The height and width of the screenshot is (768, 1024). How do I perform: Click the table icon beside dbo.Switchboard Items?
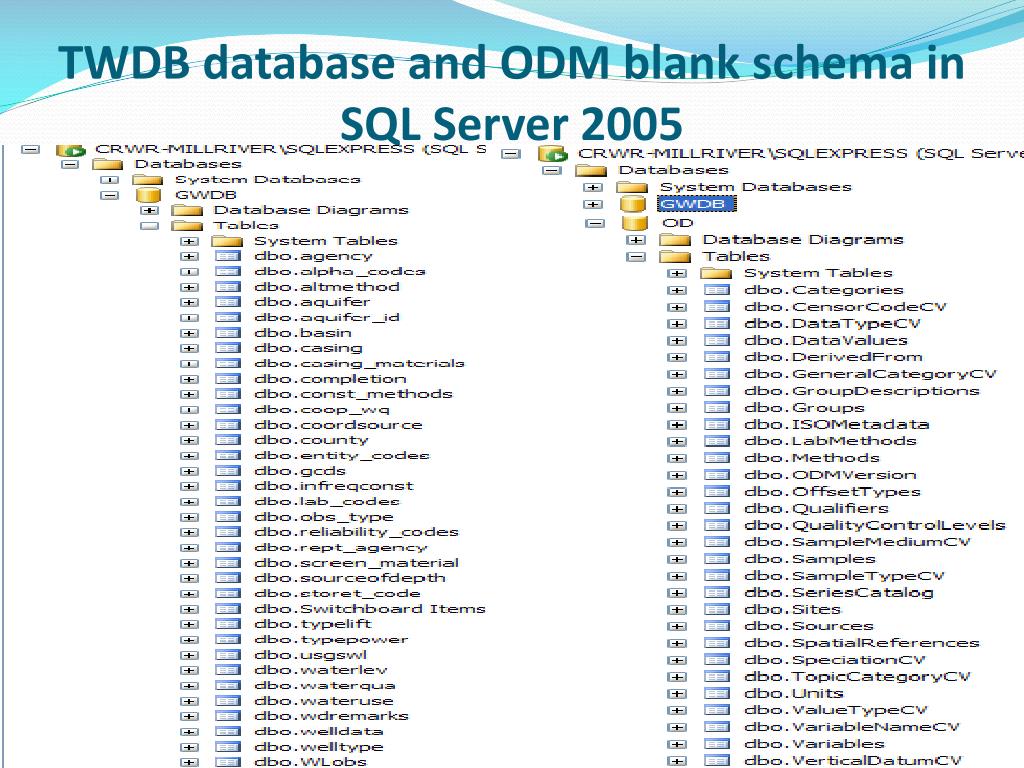pos(228,609)
